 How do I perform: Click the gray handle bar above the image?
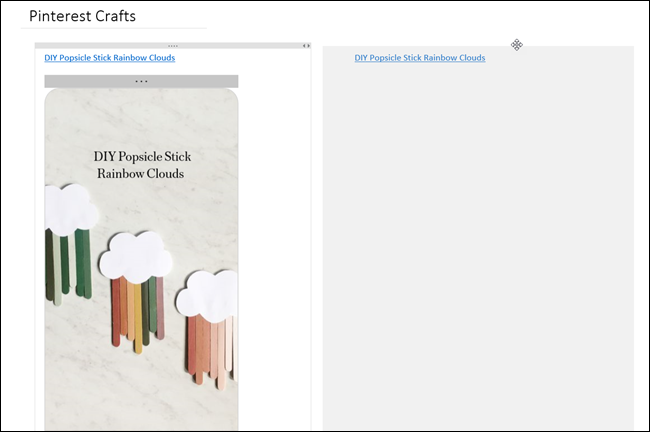pyautogui.click(x=141, y=81)
